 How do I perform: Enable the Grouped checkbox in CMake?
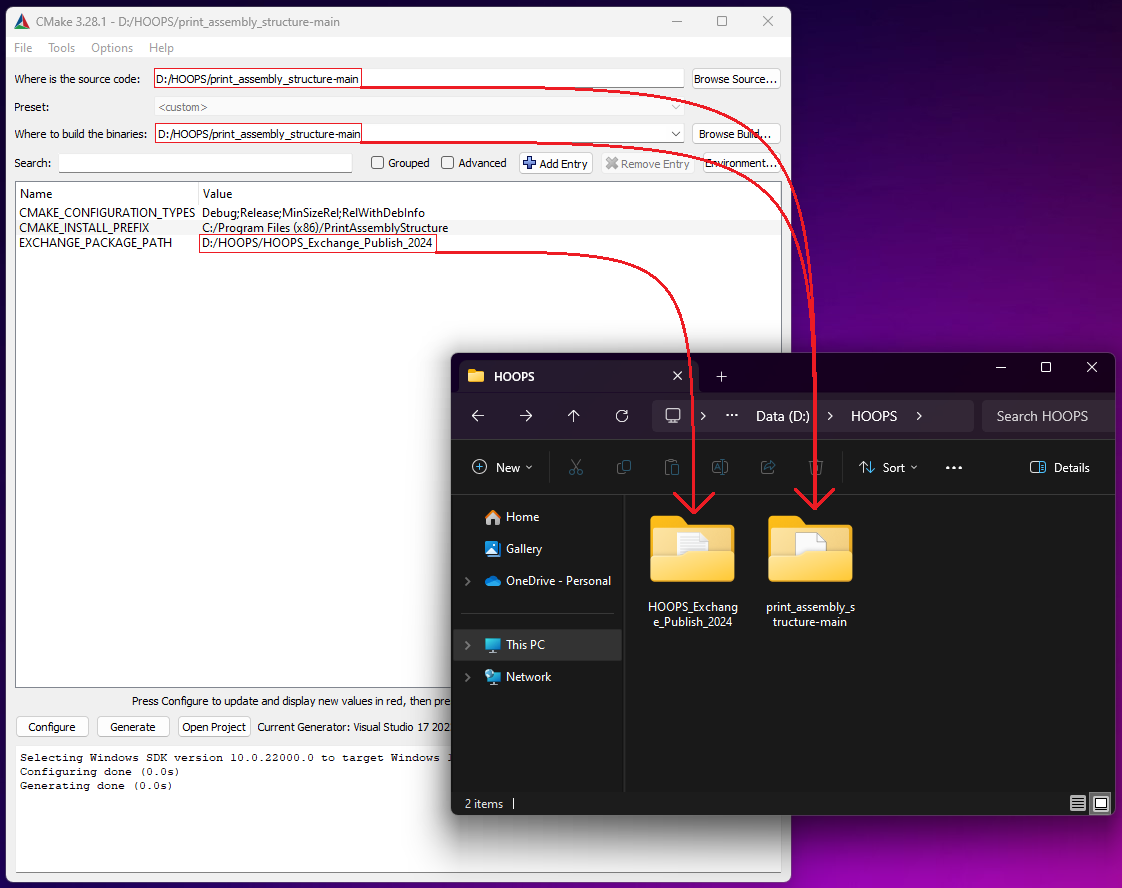tap(377, 162)
